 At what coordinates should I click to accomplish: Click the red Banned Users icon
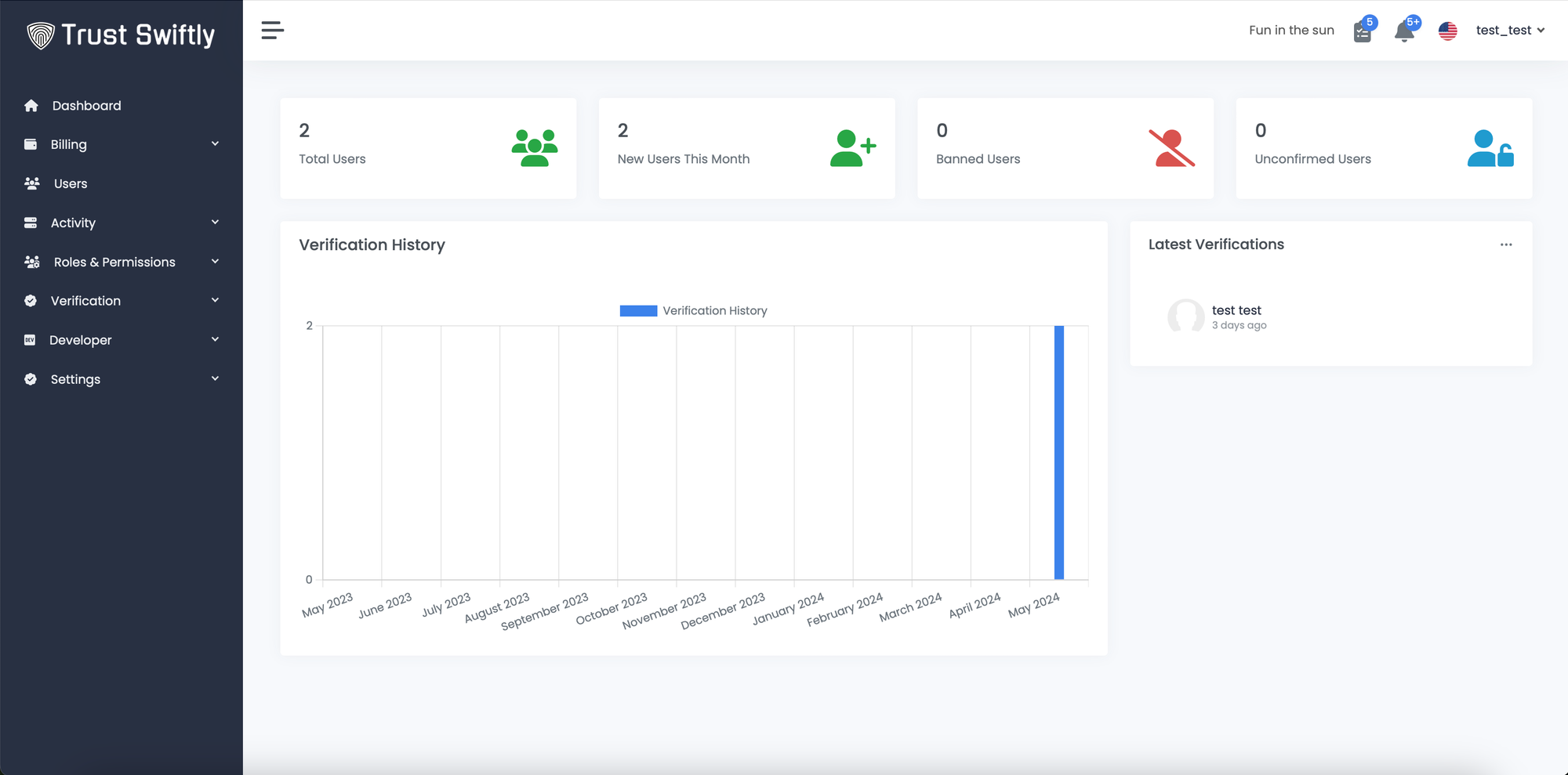[x=1171, y=148]
